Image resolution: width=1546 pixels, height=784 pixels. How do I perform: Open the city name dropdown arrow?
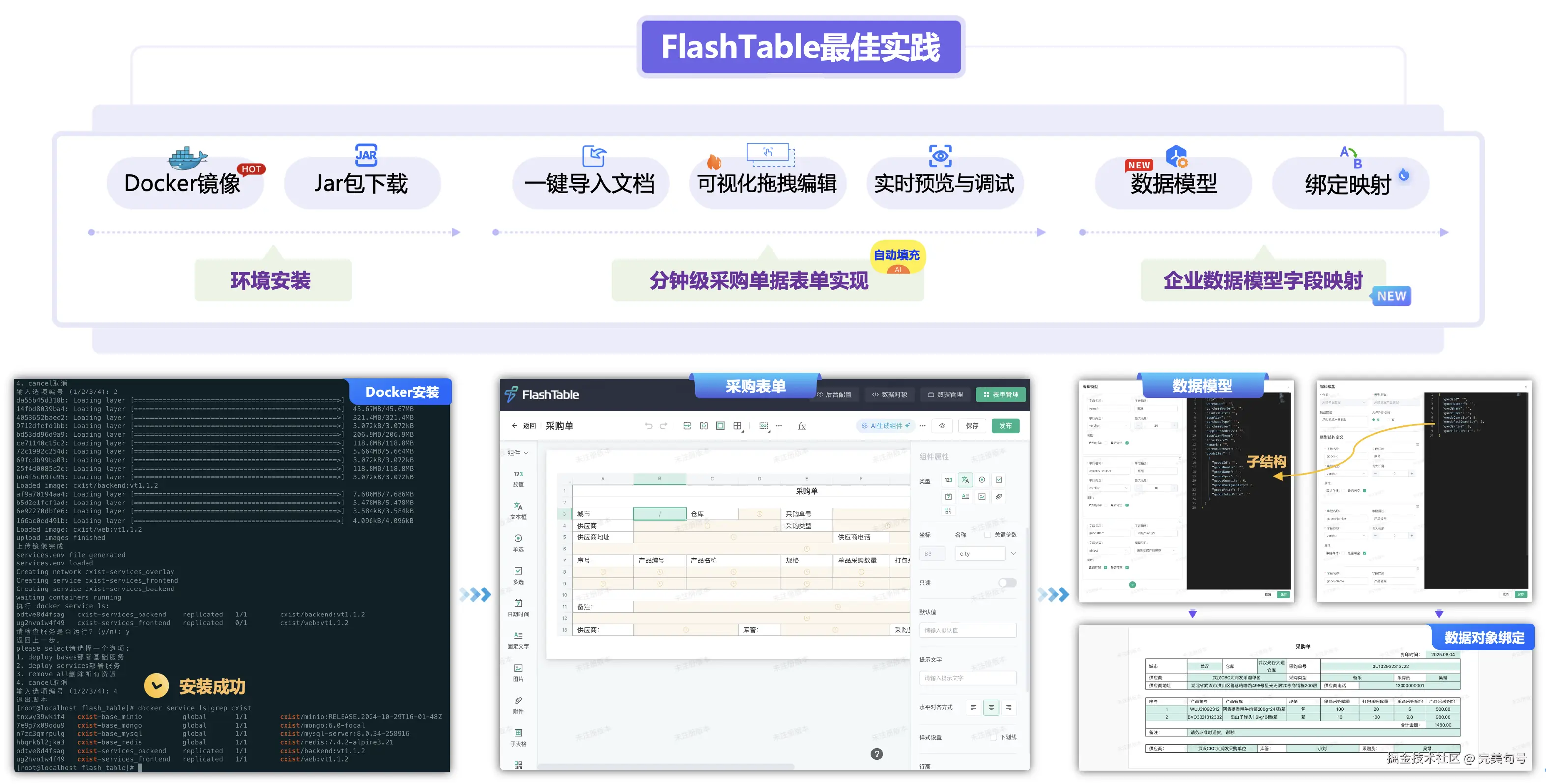[x=1014, y=554]
